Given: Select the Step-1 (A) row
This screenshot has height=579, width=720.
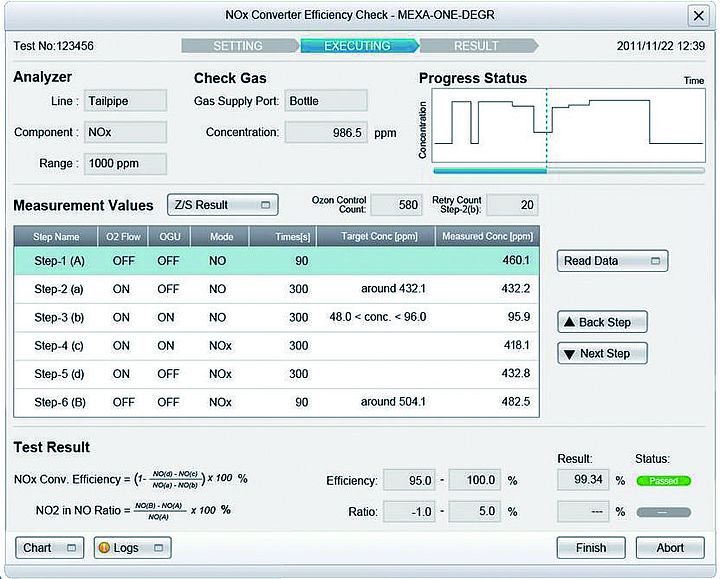Looking at the screenshot, I should pos(276,261).
